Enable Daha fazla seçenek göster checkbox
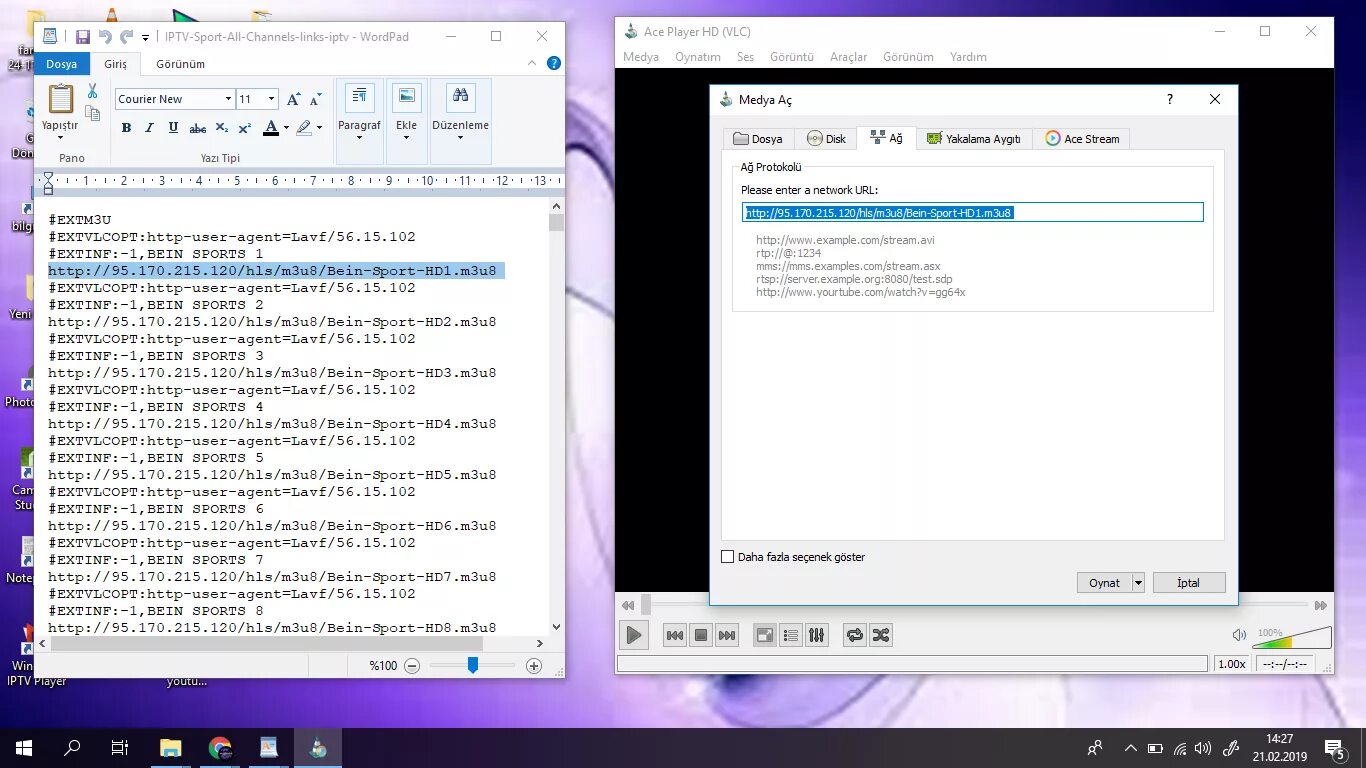The height and width of the screenshot is (768, 1366). click(727, 557)
